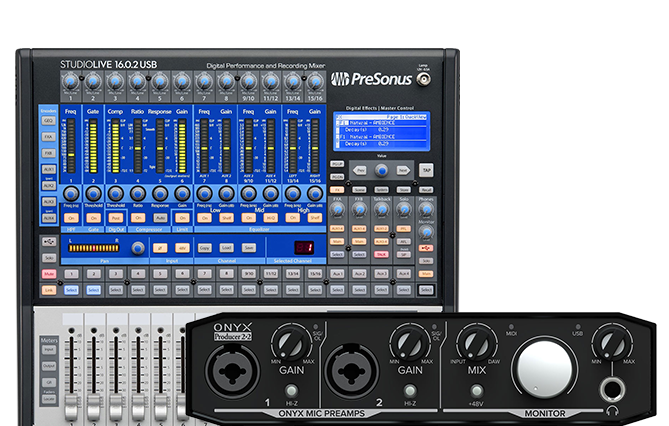
Task: Click the Recall button
Action: pos(426,190)
